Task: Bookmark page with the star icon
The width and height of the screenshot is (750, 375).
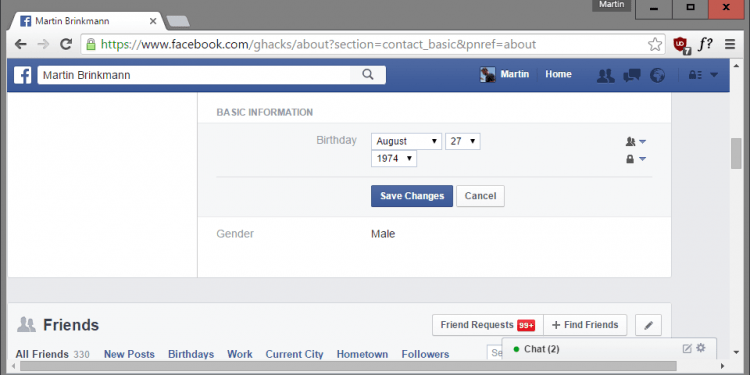Action: click(x=655, y=44)
